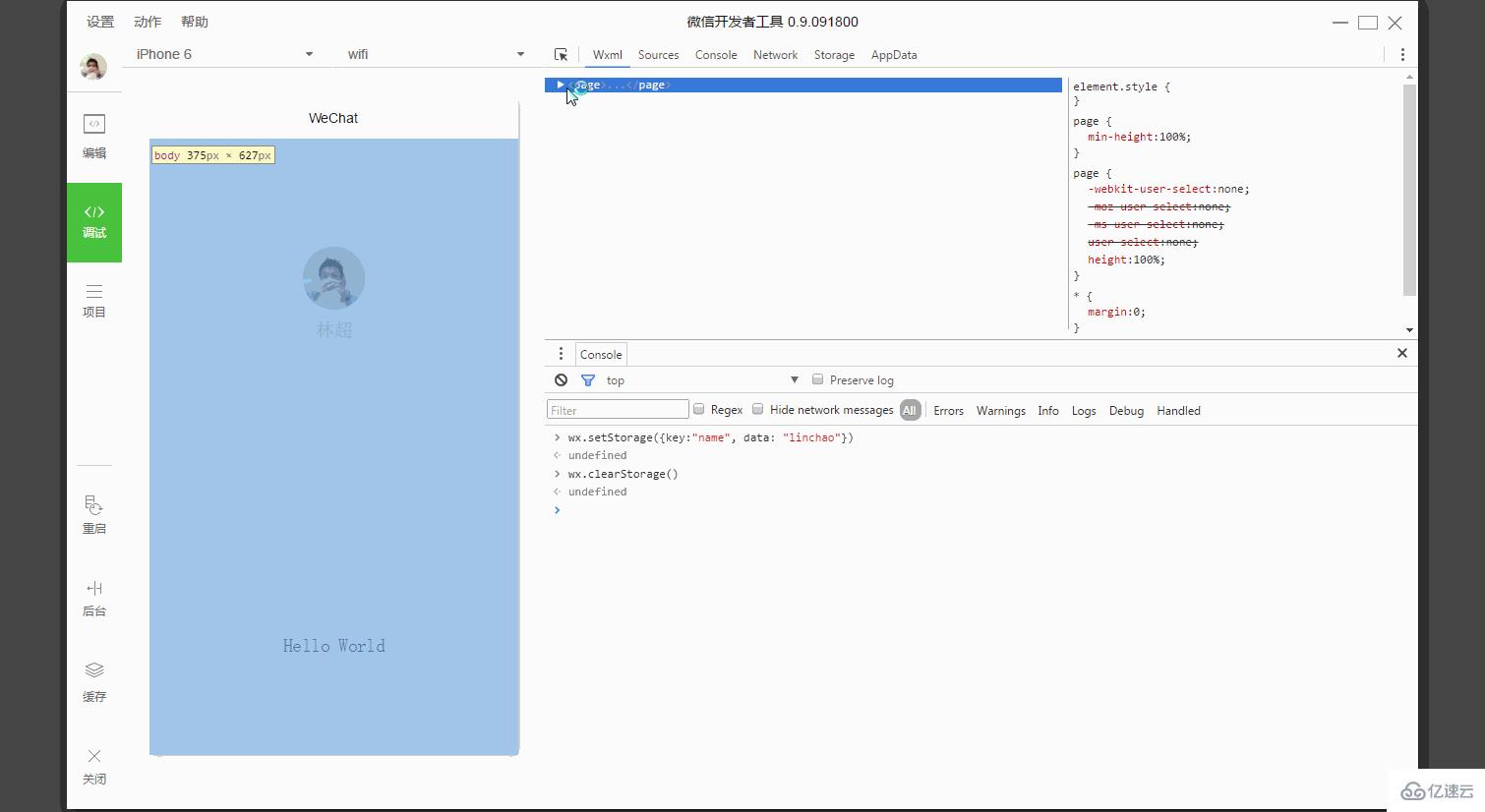Image resolution: width=1485 pixels, height=812 pixels.
Task: Click the margin:0 style property
Action: (1116, 312)
